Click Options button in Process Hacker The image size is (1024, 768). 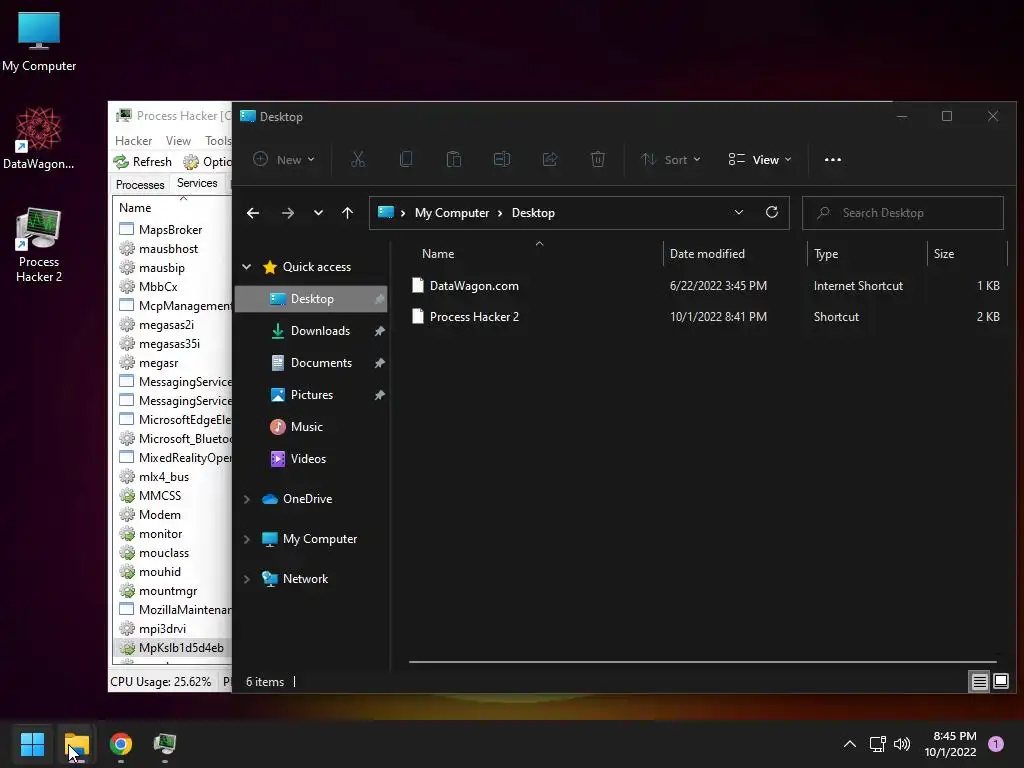pos(207,161)
